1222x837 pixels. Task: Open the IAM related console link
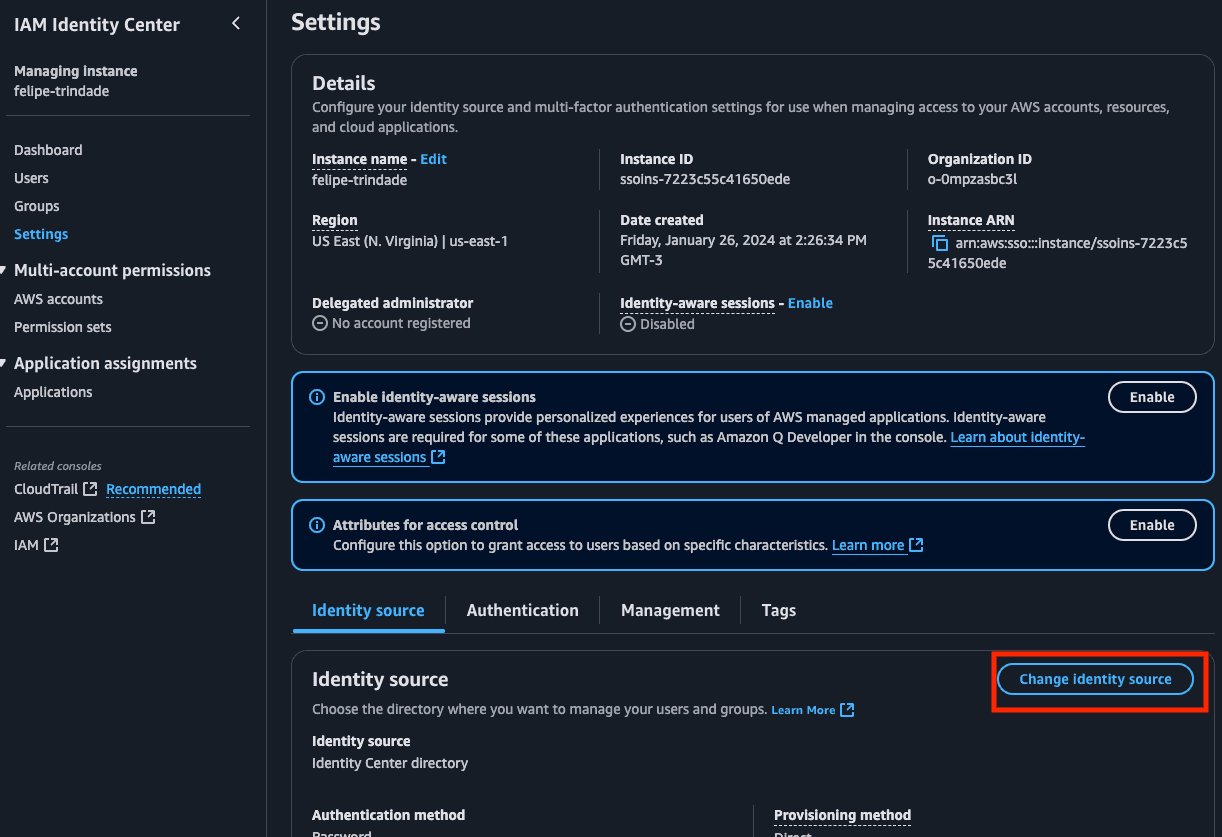26,545
